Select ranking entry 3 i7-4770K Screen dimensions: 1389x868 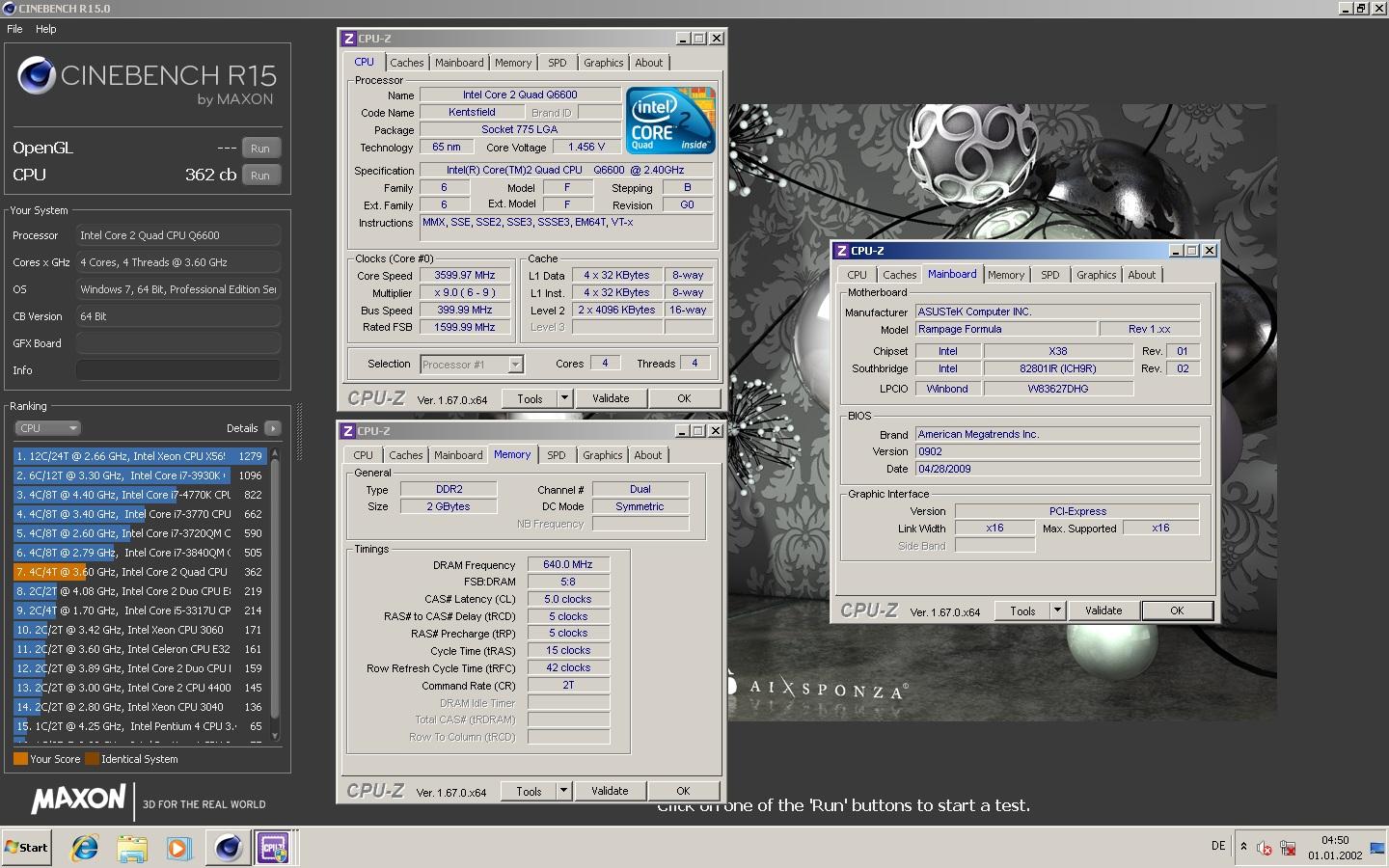pyautogui.click(x=140, y=495)
